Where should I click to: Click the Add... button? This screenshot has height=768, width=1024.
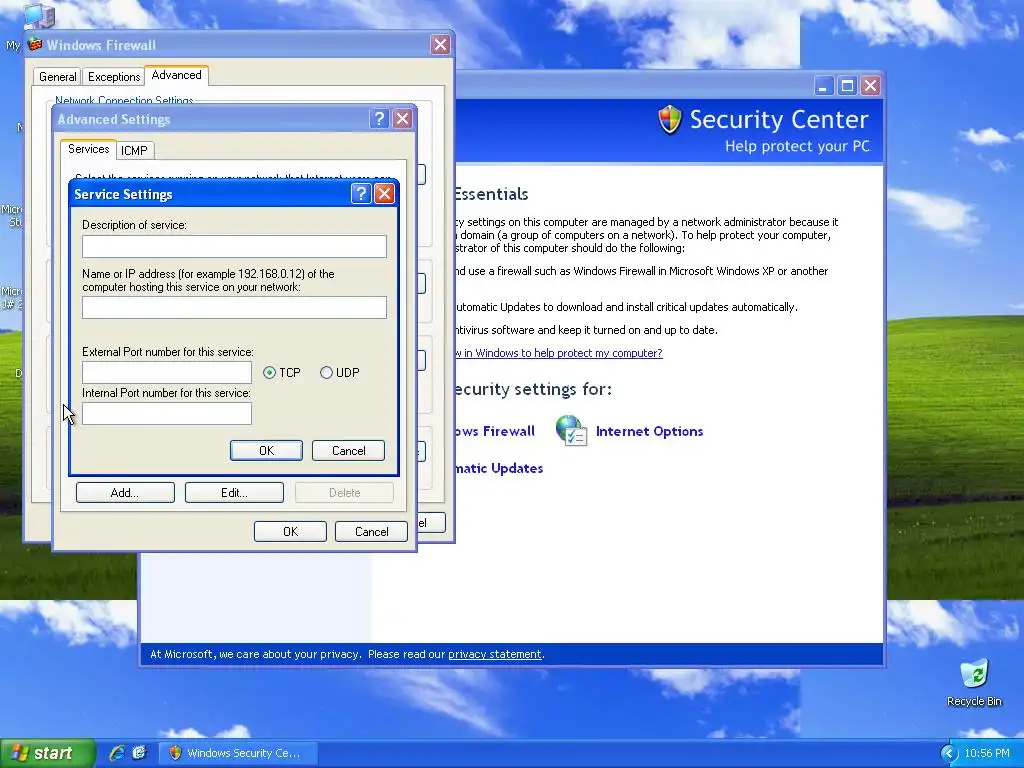[x=125, y=492]
